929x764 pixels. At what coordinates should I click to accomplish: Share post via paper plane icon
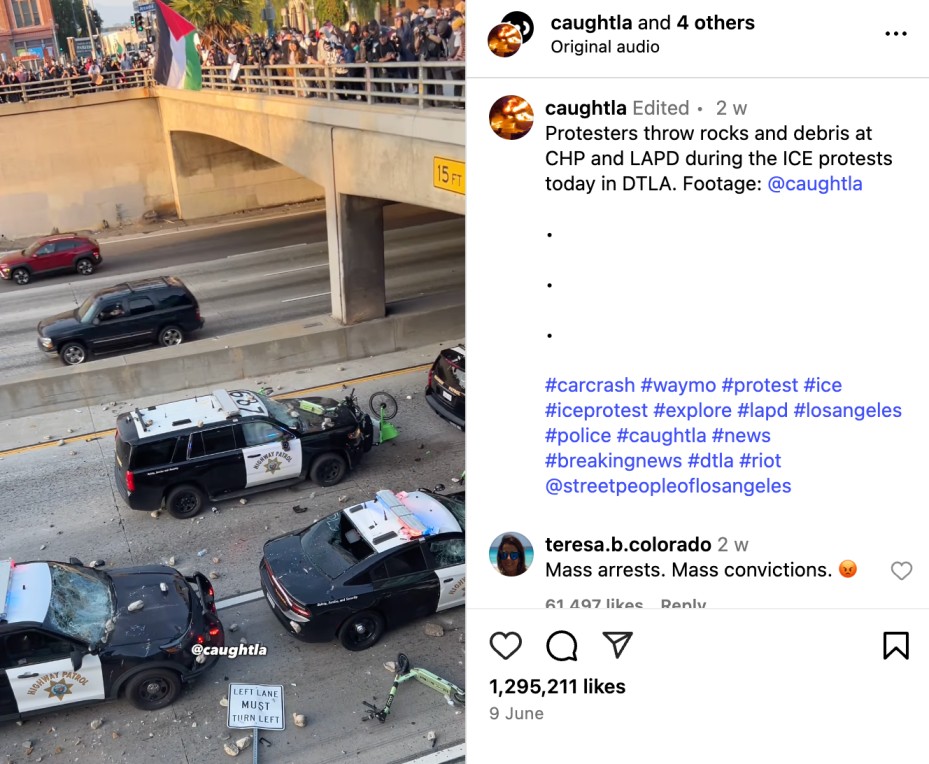tap(617, 644)
